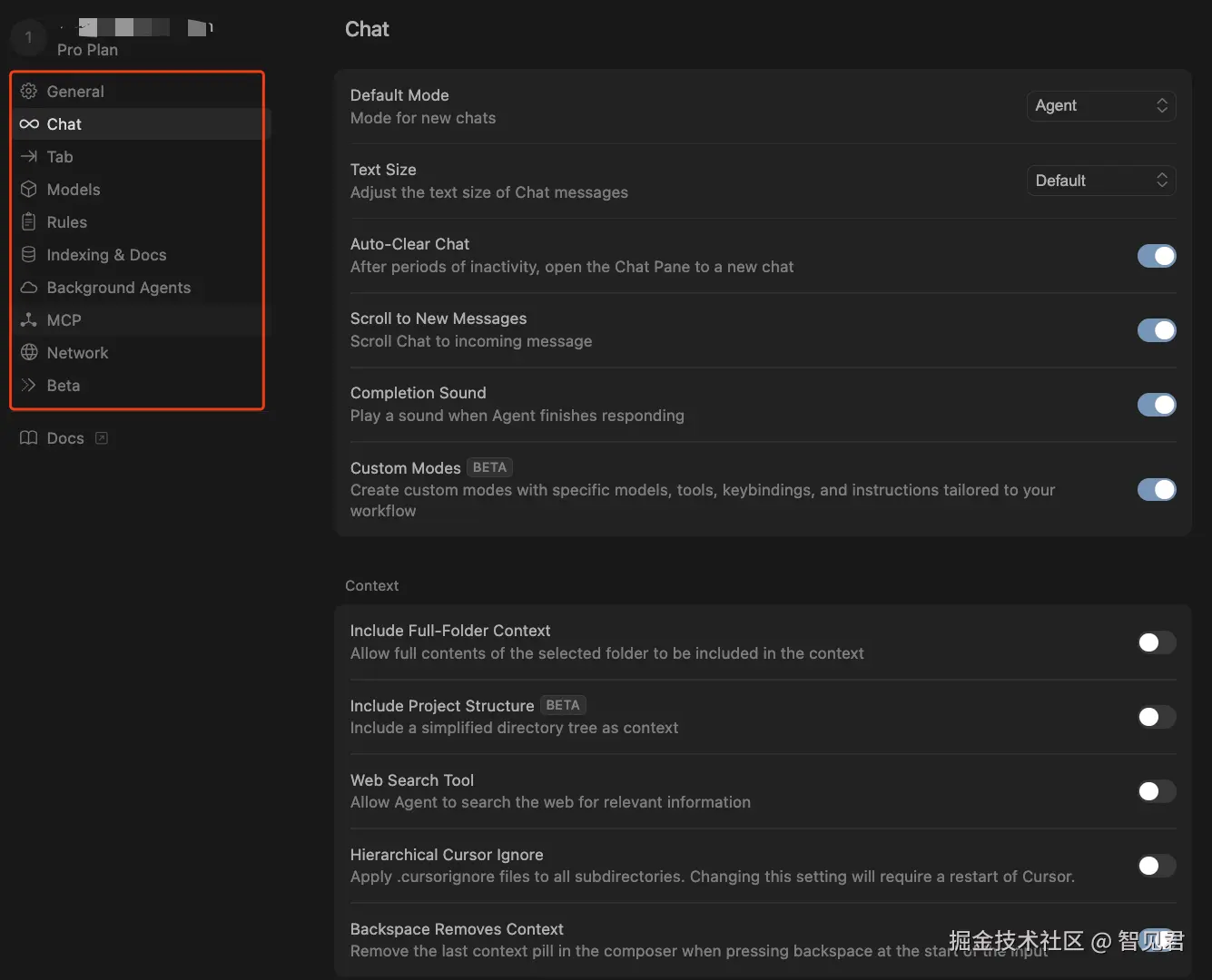This screenshot has height=980, width=1212.
Task: Click the account avatar circle
Action: pos(28,37)
